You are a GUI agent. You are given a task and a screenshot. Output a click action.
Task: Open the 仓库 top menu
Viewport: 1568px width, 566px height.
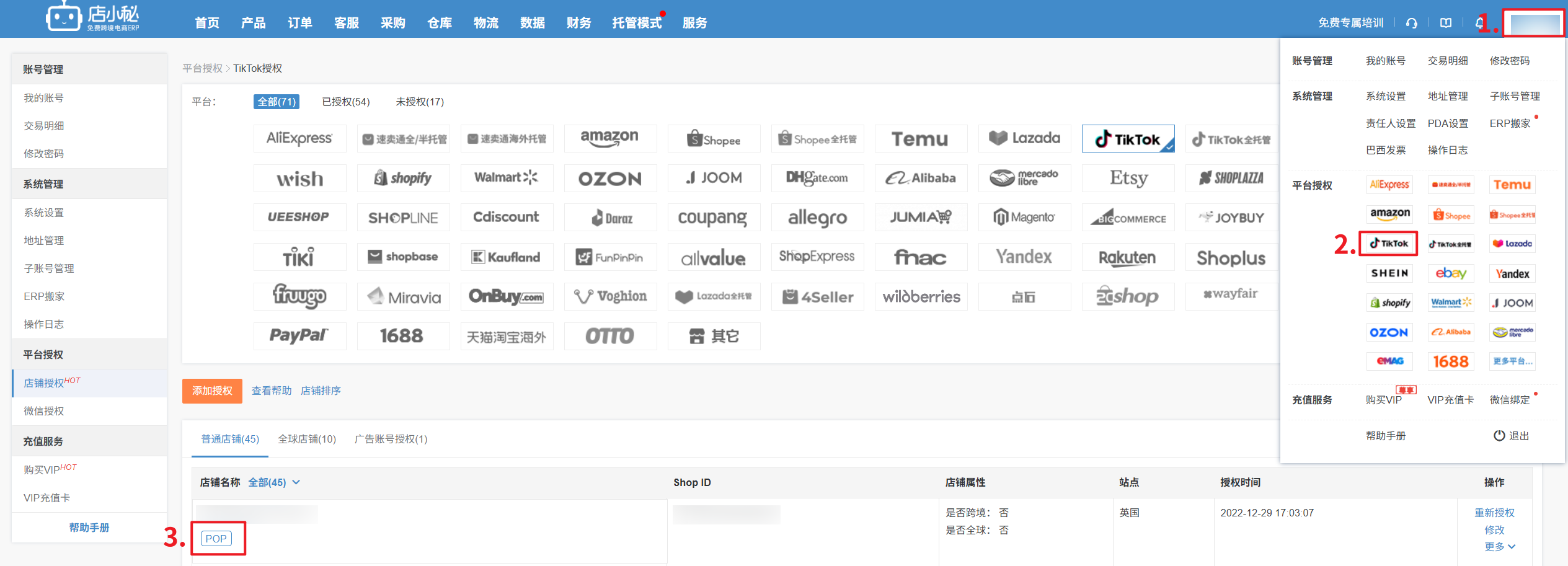[440, 23]
